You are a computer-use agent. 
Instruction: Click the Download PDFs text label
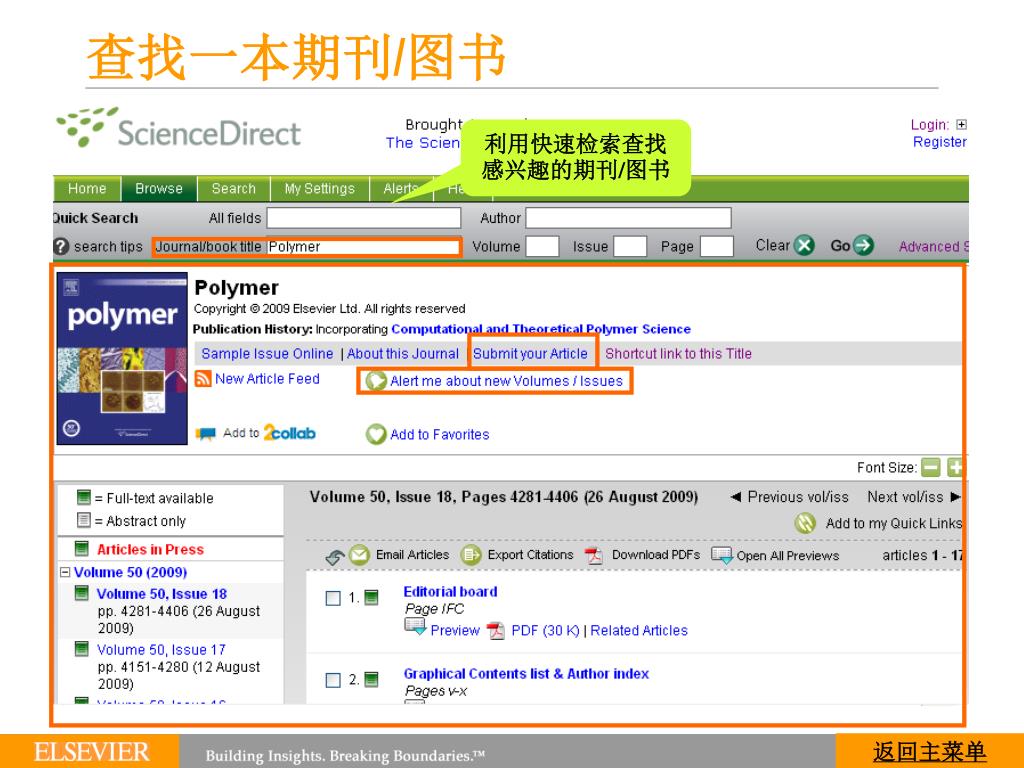pos(656,555)
